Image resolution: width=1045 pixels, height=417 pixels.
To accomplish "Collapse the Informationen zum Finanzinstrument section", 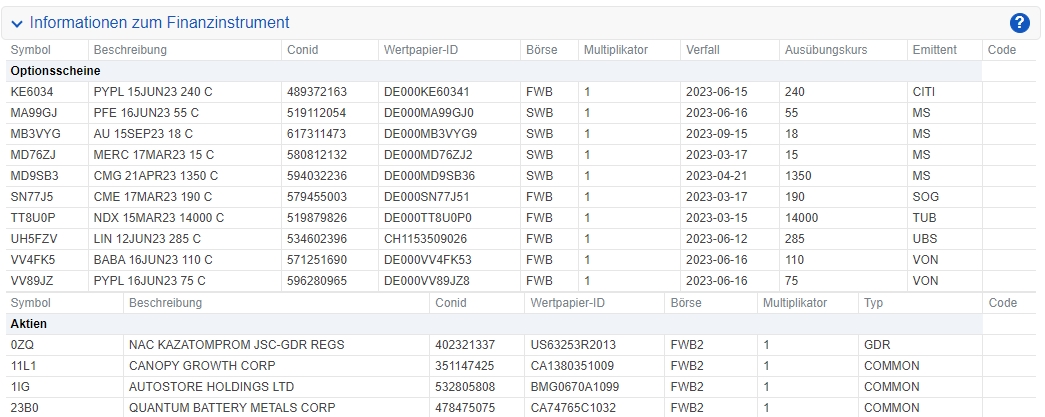I will pyautogui.click(x=17, y=24).
